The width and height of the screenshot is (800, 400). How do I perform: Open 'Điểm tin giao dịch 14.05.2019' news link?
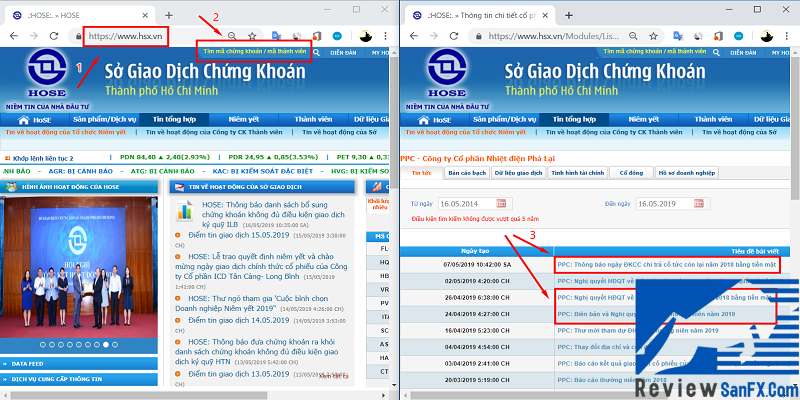pos(239,320)
